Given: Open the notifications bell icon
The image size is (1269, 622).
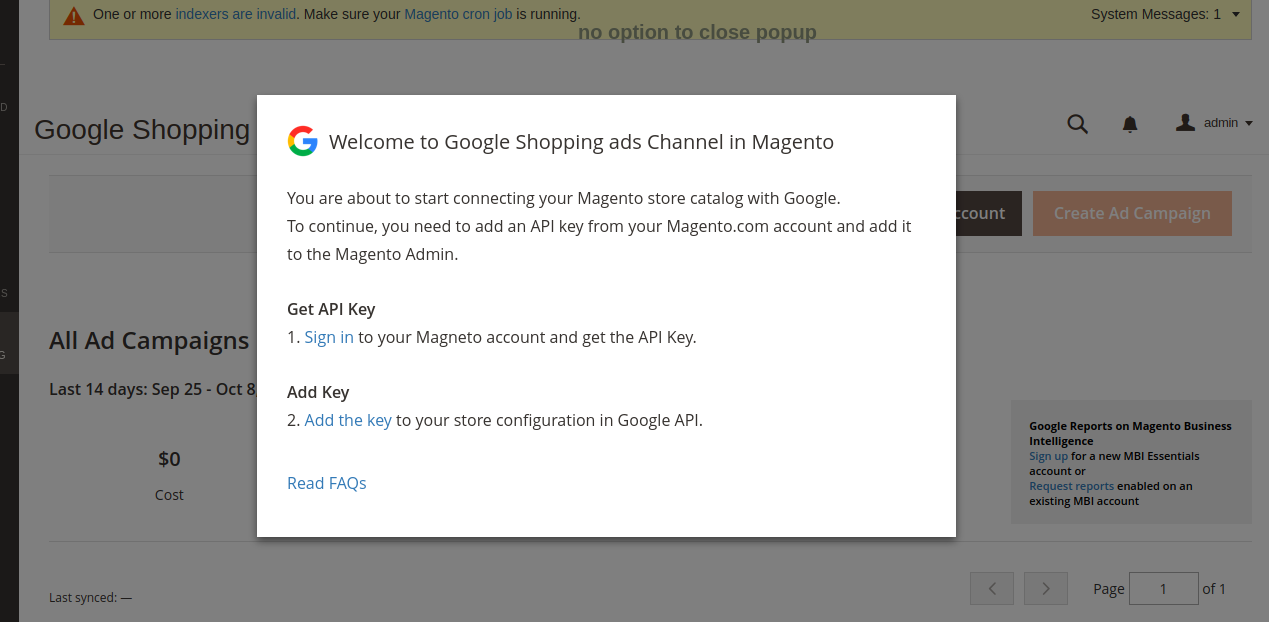Looking at the screenshot, I should 1130,124.
